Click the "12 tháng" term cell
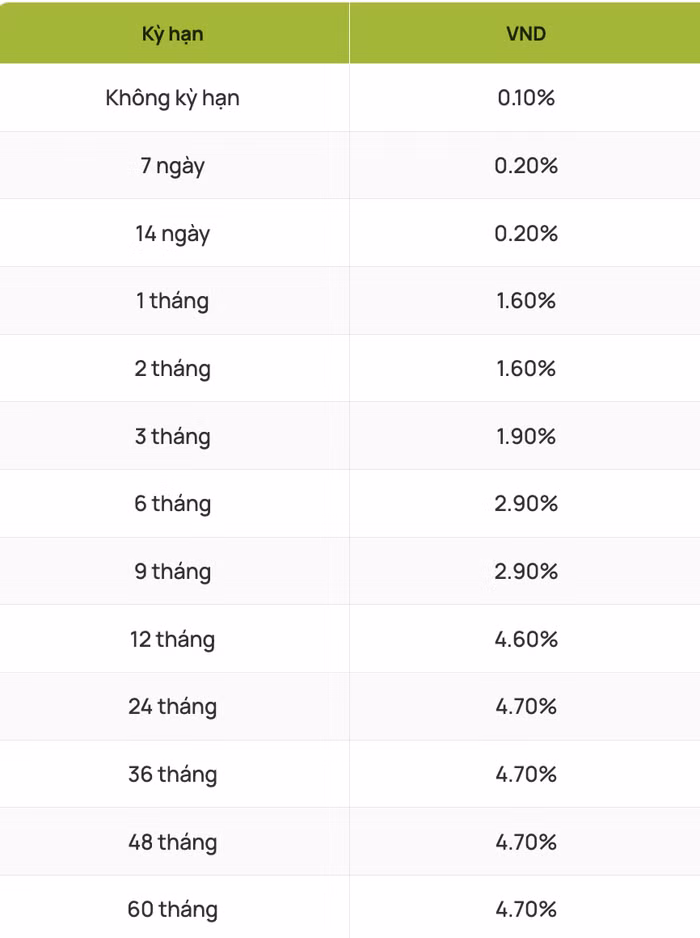The image size is (700, 938). [x=172, y=639]
